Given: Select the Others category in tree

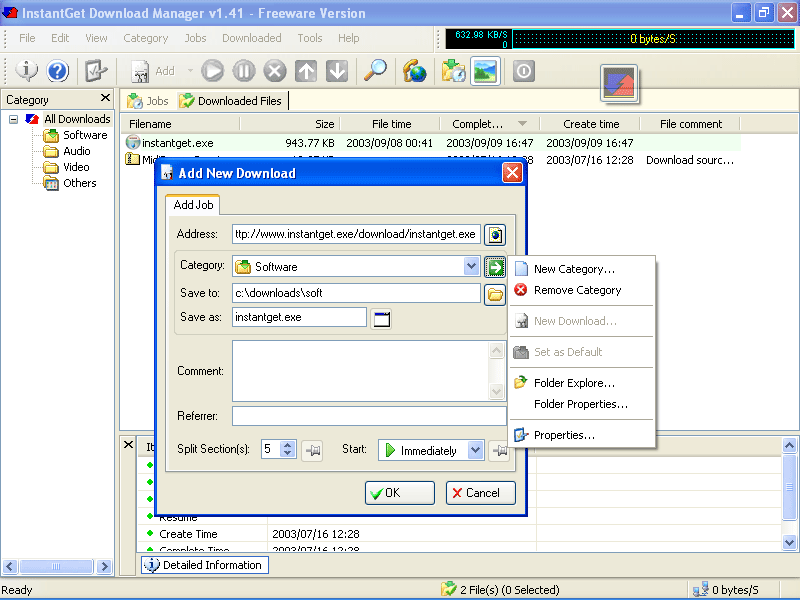Looking at the screenshot, I should [79, 183].
